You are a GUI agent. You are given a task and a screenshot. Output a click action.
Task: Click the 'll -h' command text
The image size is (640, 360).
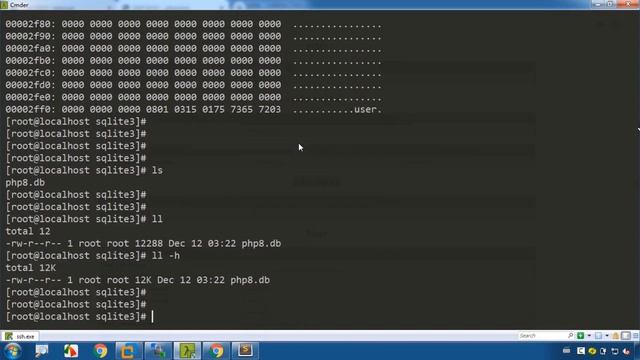[166, 256]
